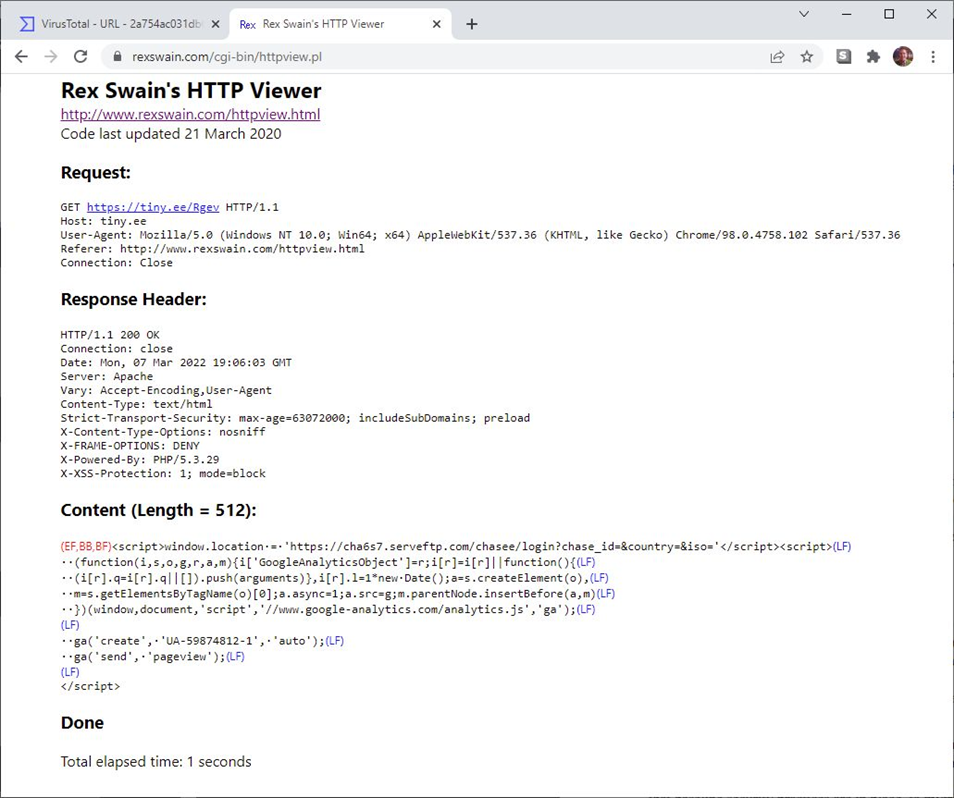Viewport: 954px width, 798px height.
Task: Open the Chrome three-dot menu
Action: click(x=933, y=57)
